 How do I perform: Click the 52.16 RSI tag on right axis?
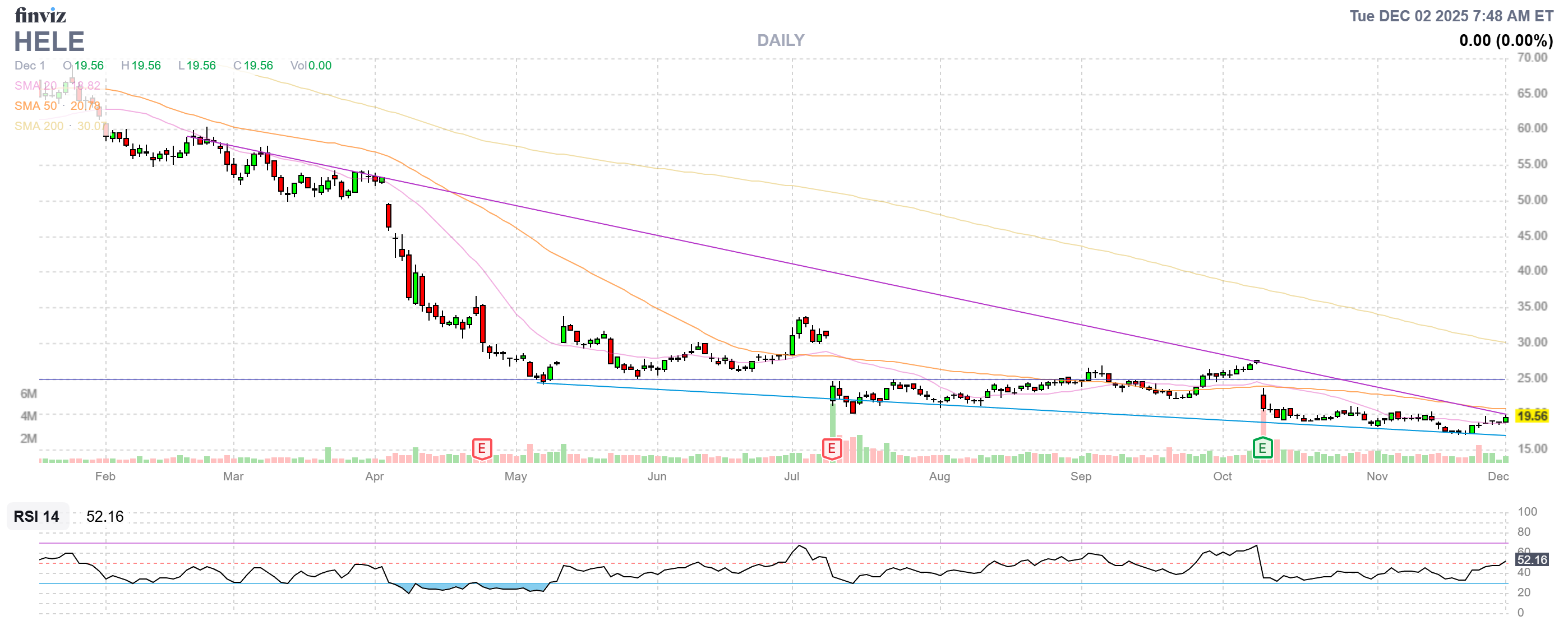(x=1532, y=559)
